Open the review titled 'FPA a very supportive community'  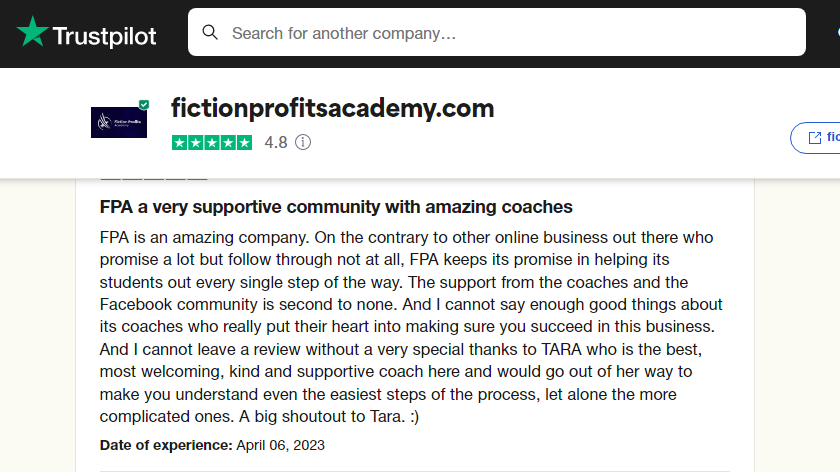(336, 207)
